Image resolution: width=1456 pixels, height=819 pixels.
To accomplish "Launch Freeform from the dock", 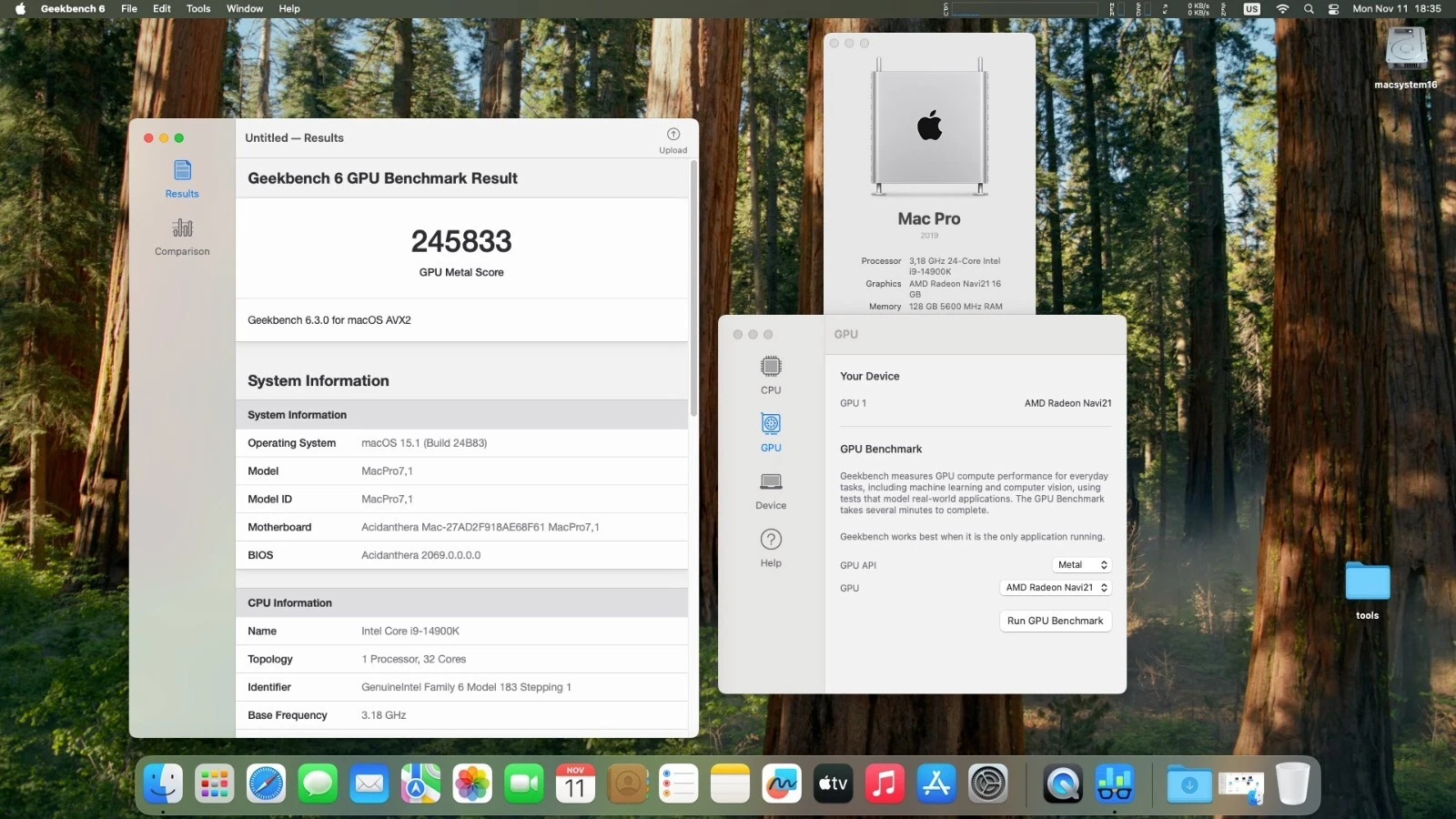I will click(782, 783).
